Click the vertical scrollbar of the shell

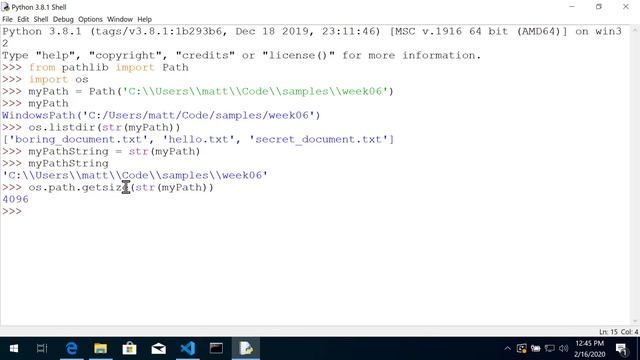pyautogui.click(x=635, y=176)
